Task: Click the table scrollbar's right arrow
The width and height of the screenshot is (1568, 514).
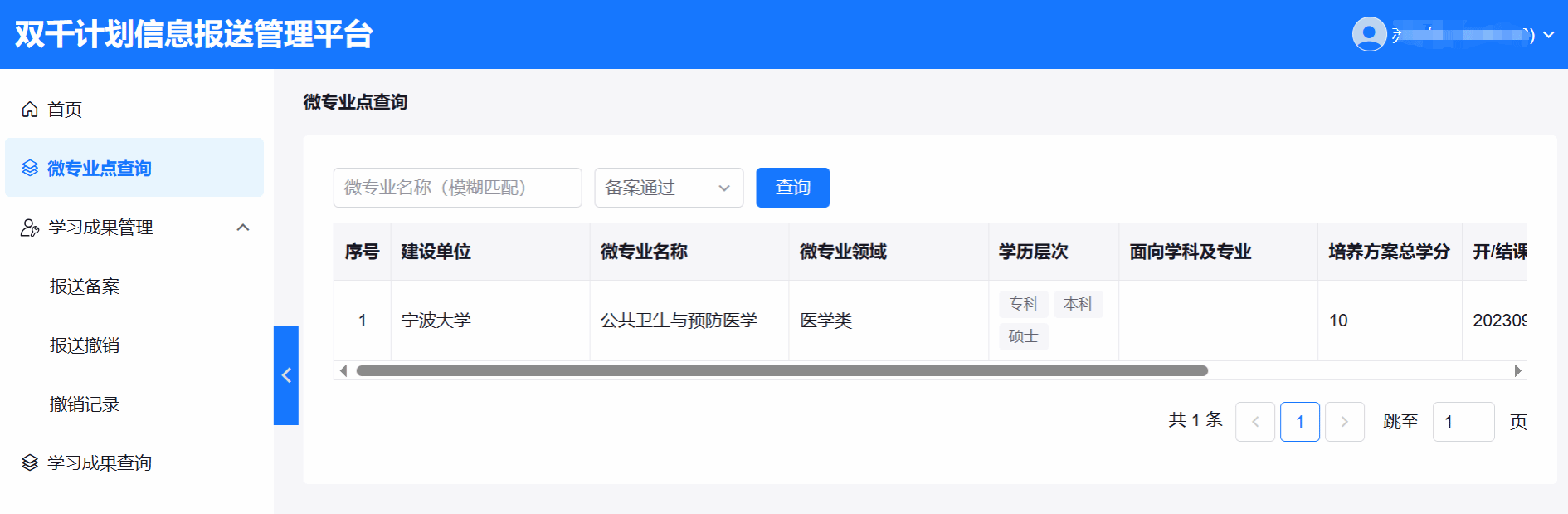Action: 1517,371
